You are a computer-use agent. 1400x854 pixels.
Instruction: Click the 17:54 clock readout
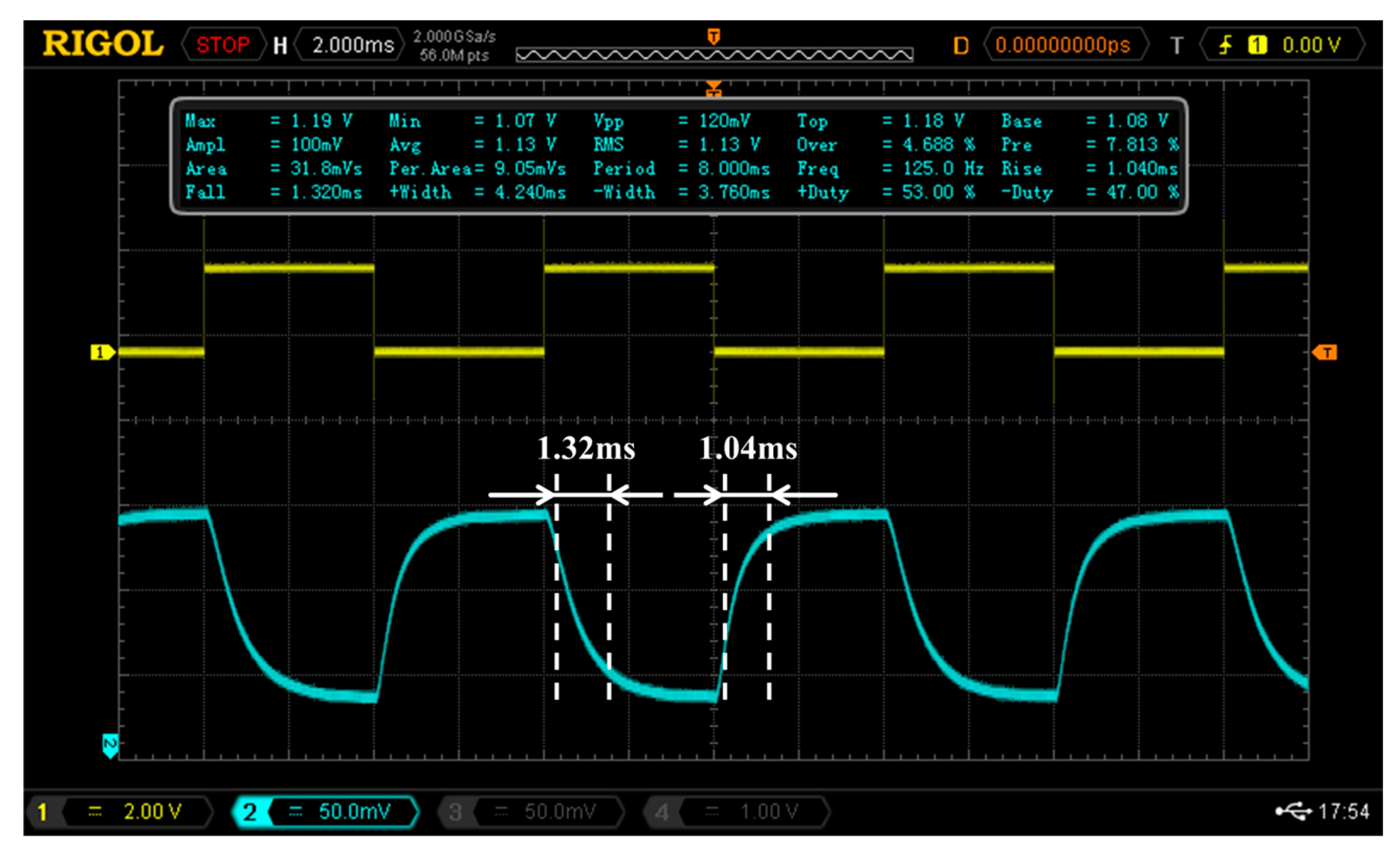(1344, 812)
